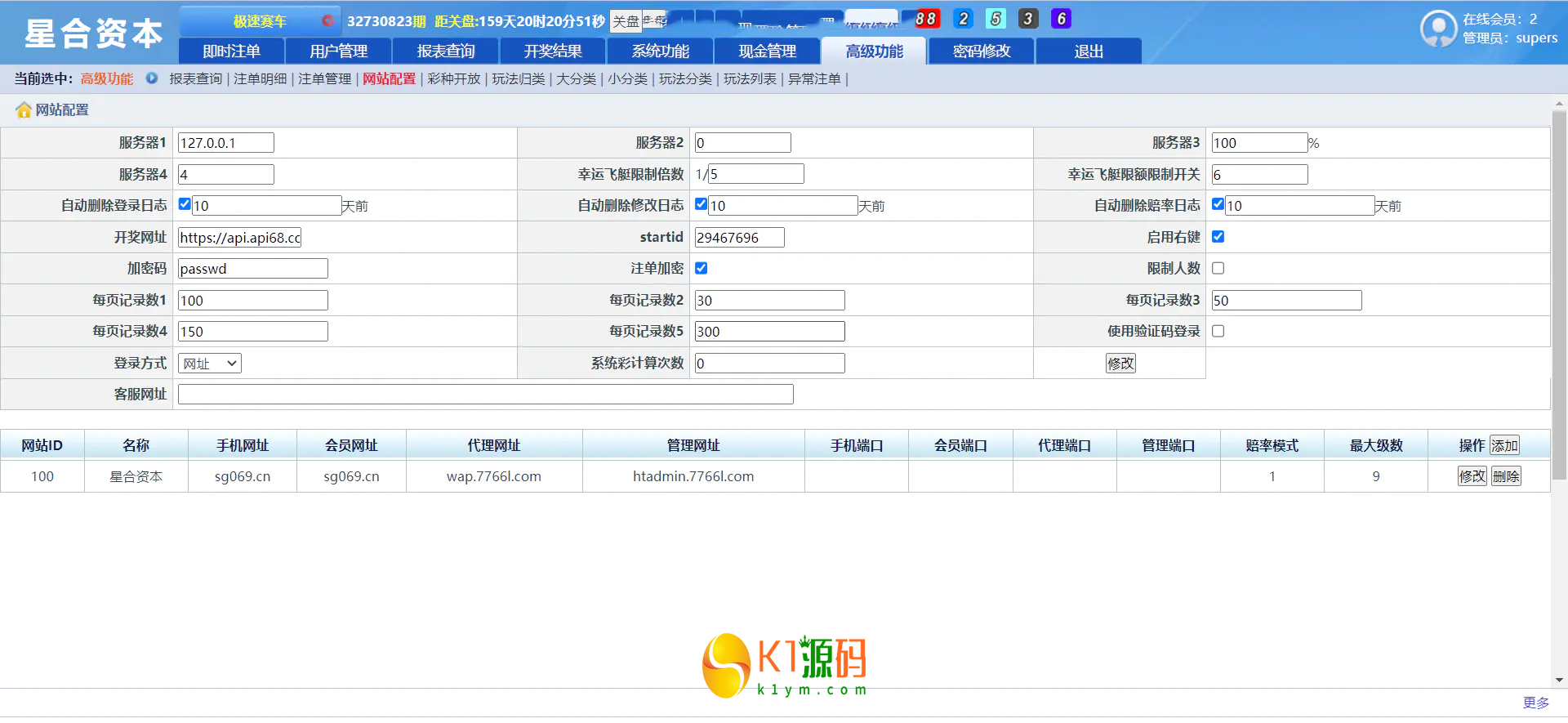
Task: Click the red record icon beside 极速赛车
Action: coord(327,20)
